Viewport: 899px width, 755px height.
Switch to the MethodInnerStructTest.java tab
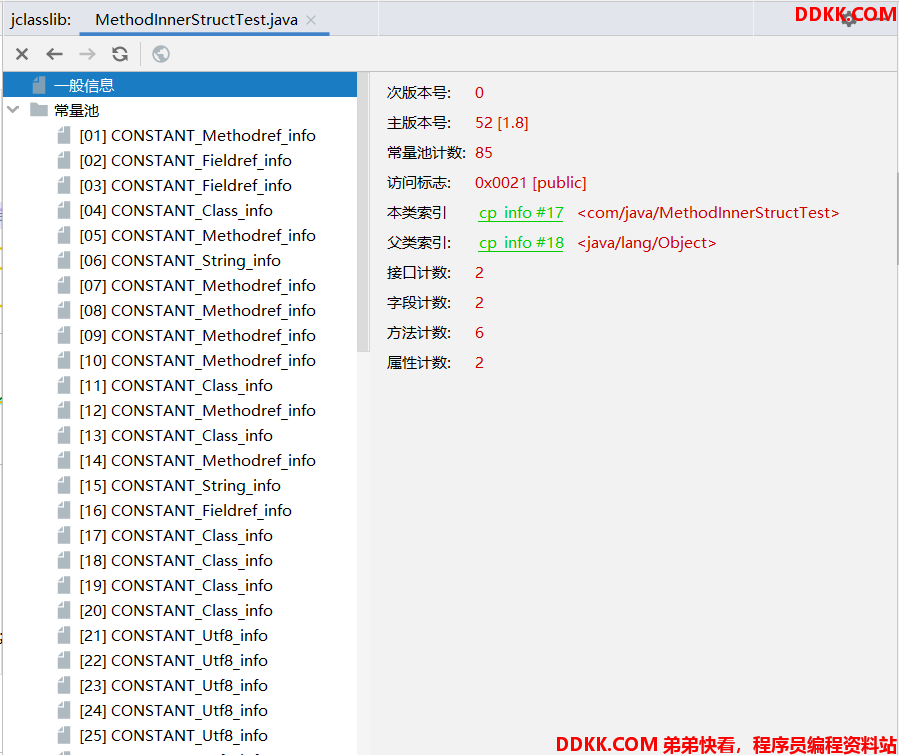[197, 20]
